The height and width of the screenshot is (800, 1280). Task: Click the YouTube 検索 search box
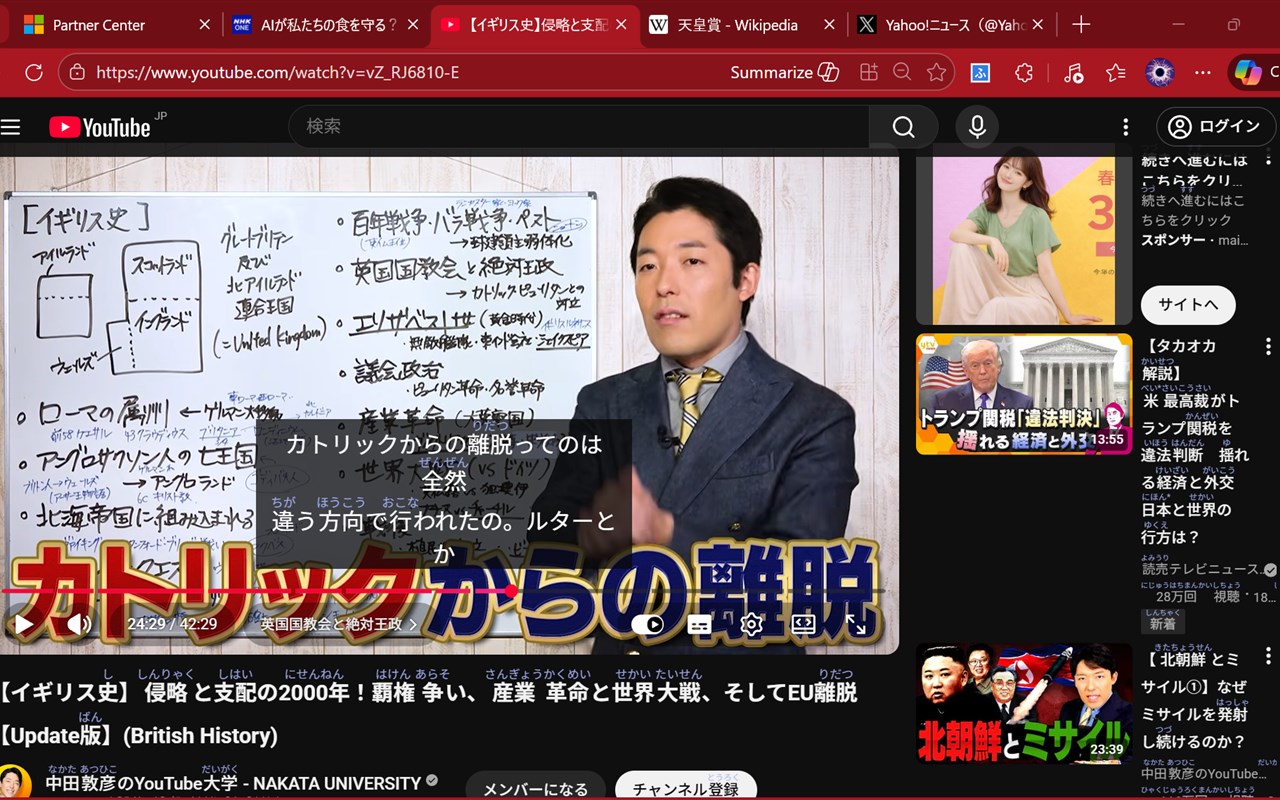[x=578, y=126]
